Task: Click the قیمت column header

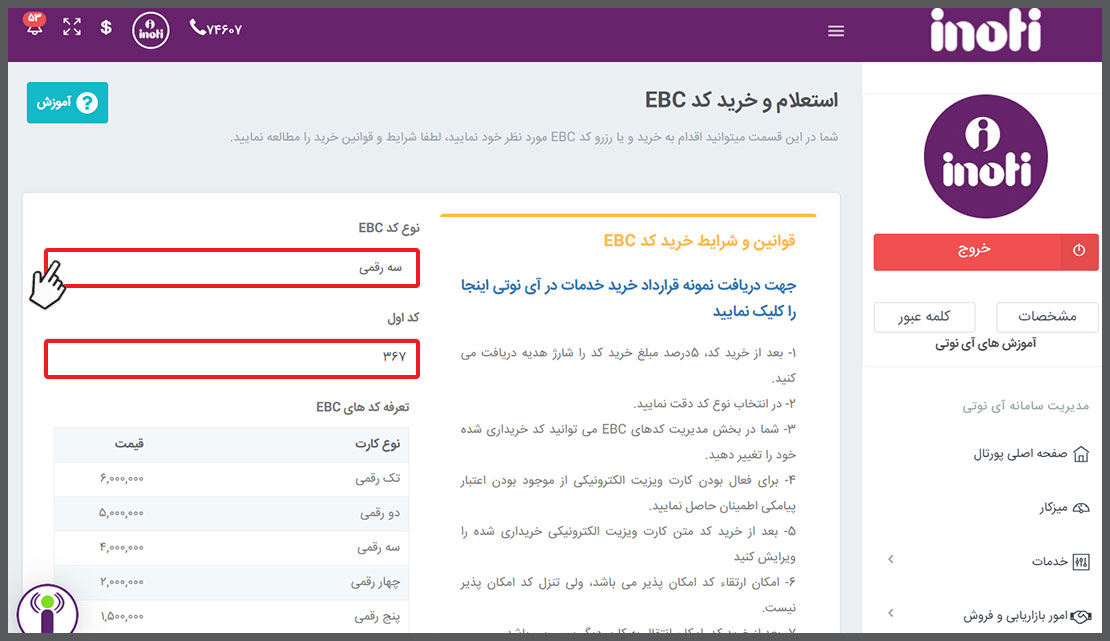Action: click(130, 444)
